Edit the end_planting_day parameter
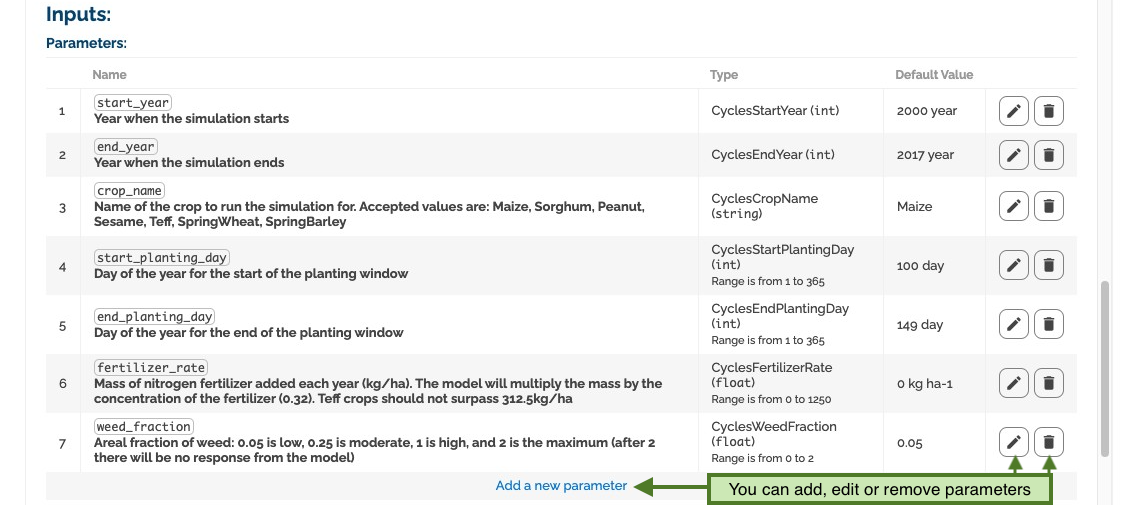This screenshot has height=505, width=1138. click(1014, 324)
